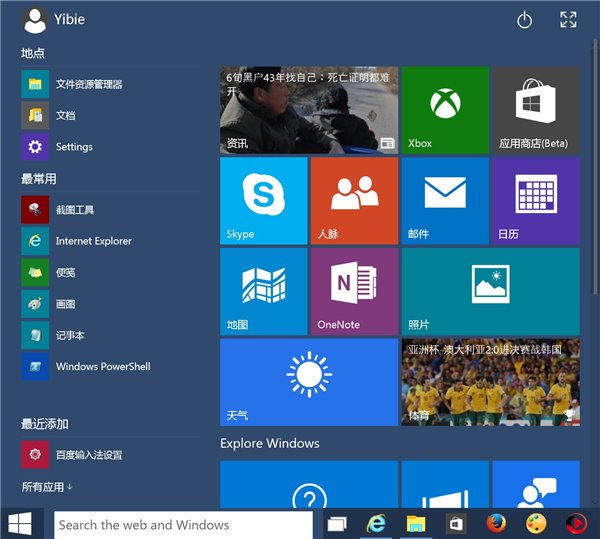
Task: Click the Windows Start button
Action: pos(20,524)
